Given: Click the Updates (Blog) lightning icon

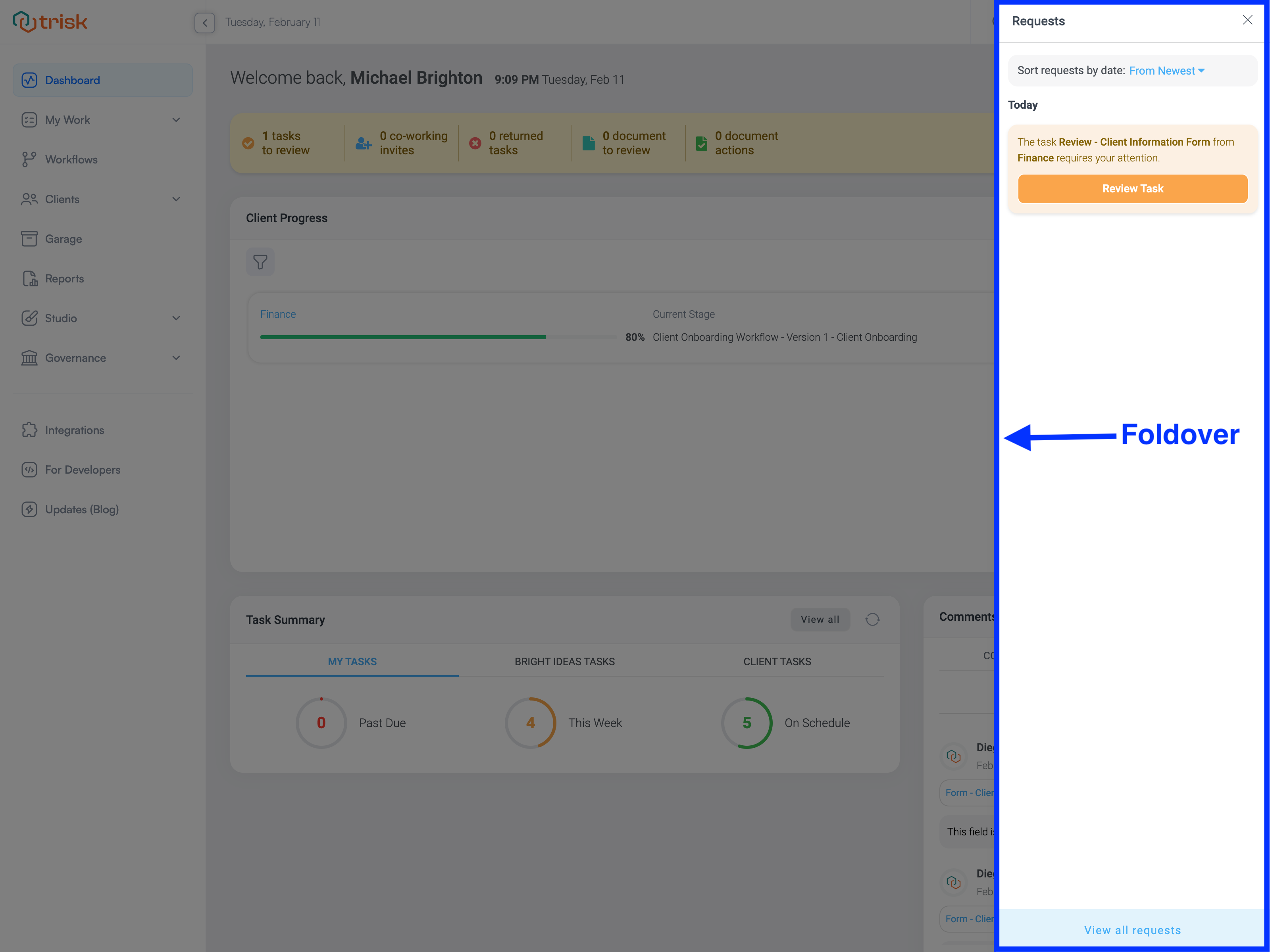Looking at the screenshot, I should [x=29, y=509].
